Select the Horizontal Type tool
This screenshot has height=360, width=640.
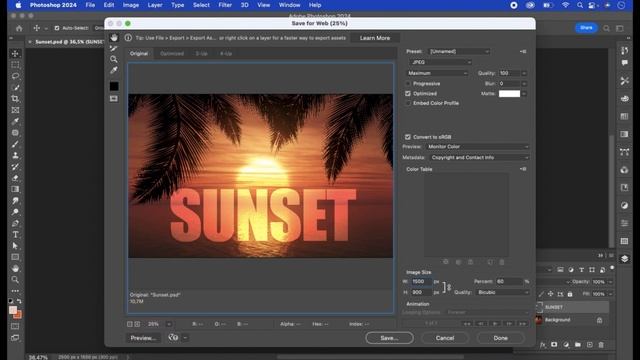[15, 235]
